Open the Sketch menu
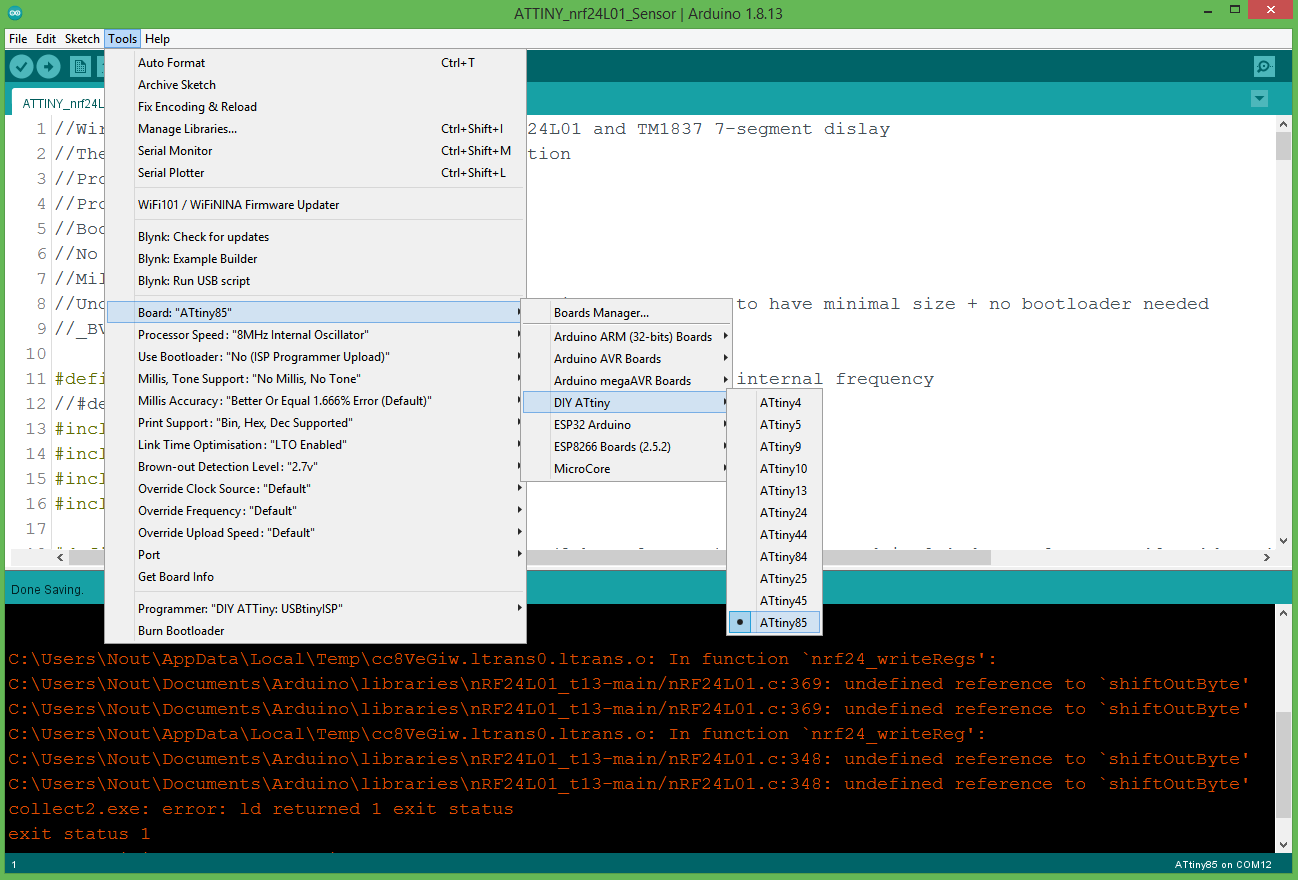The image size is (1298, 880). [x=82, y=39]
